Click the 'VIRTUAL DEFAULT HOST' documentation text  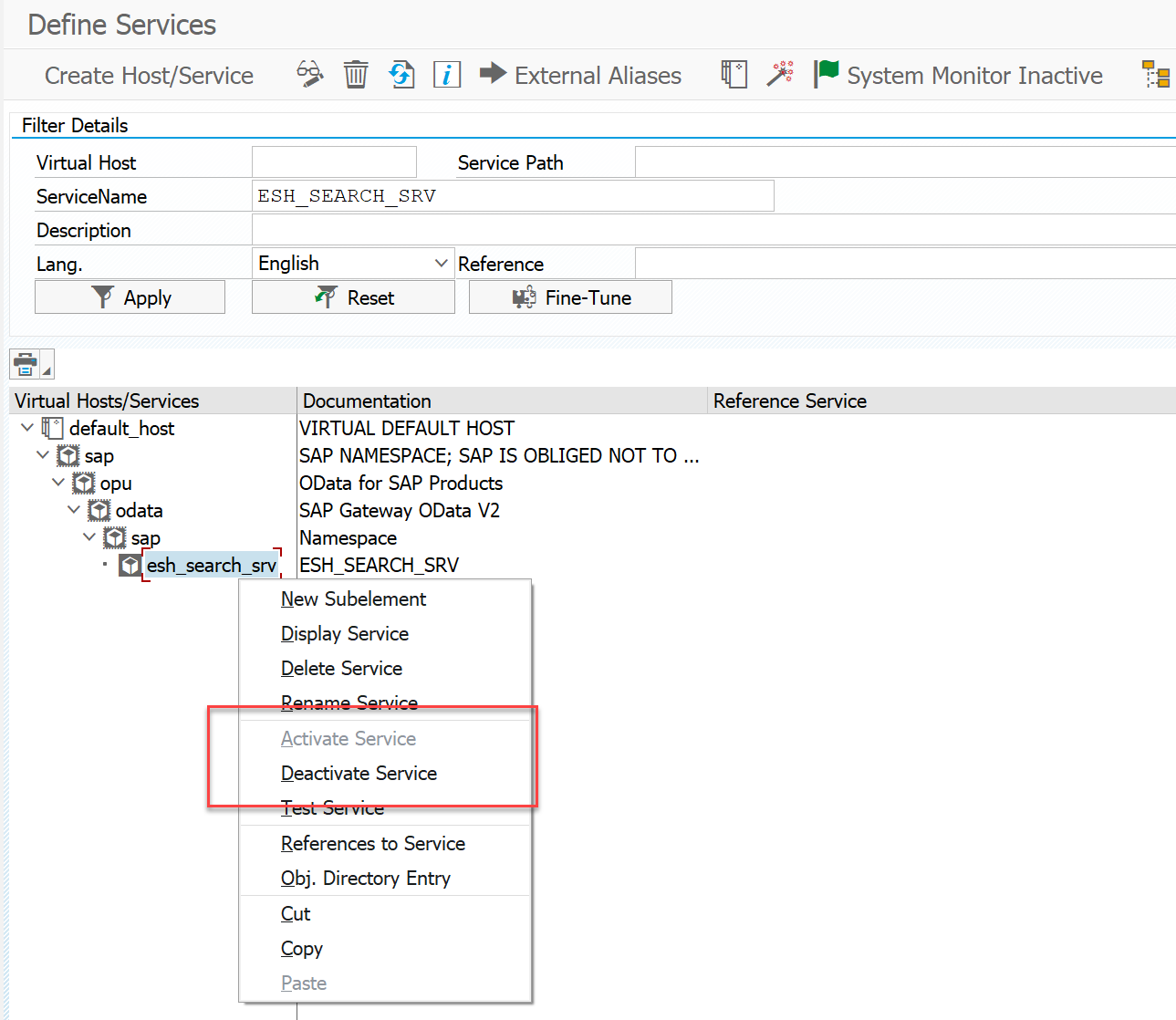[407, 428]
